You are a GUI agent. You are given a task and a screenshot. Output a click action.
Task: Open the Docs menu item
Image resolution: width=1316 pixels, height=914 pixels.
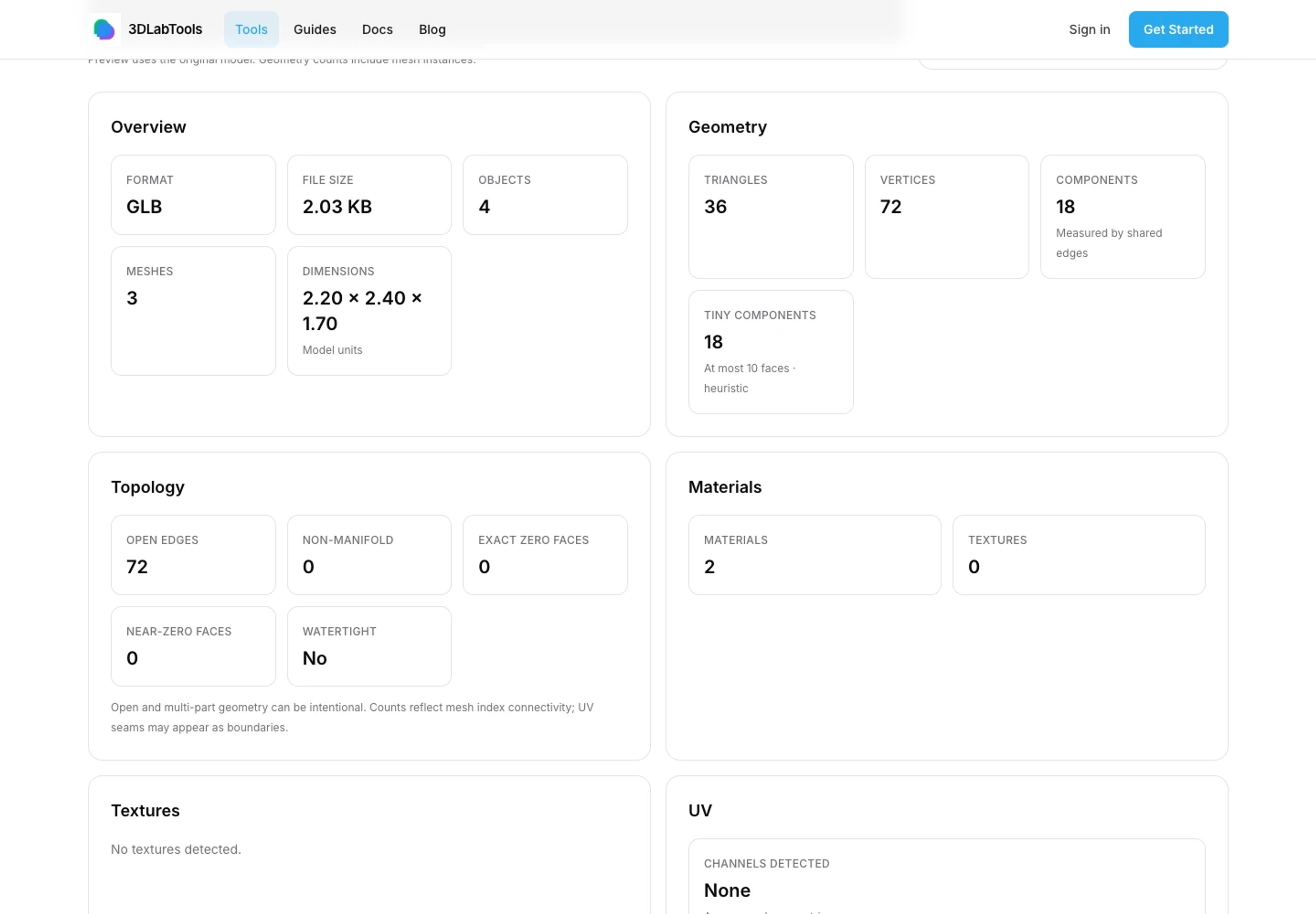point(377,29)
